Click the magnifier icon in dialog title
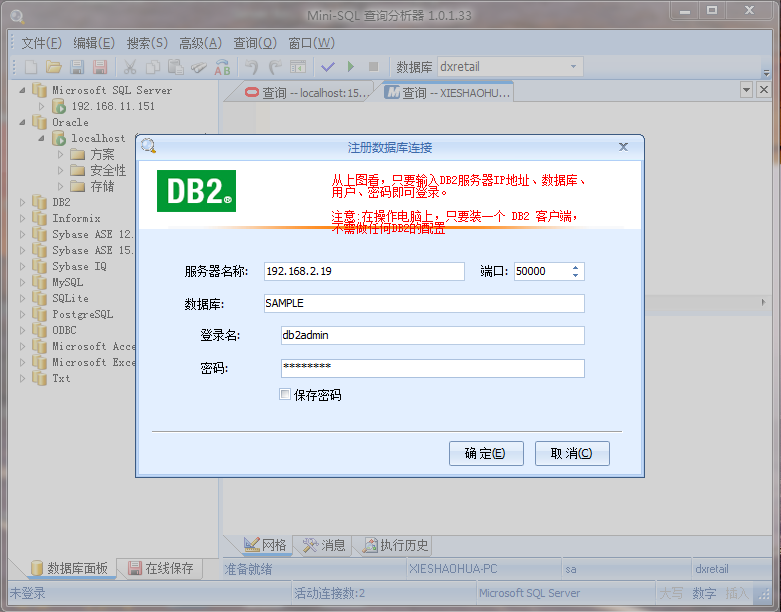 pyautogui.click(x=148, y=146)
